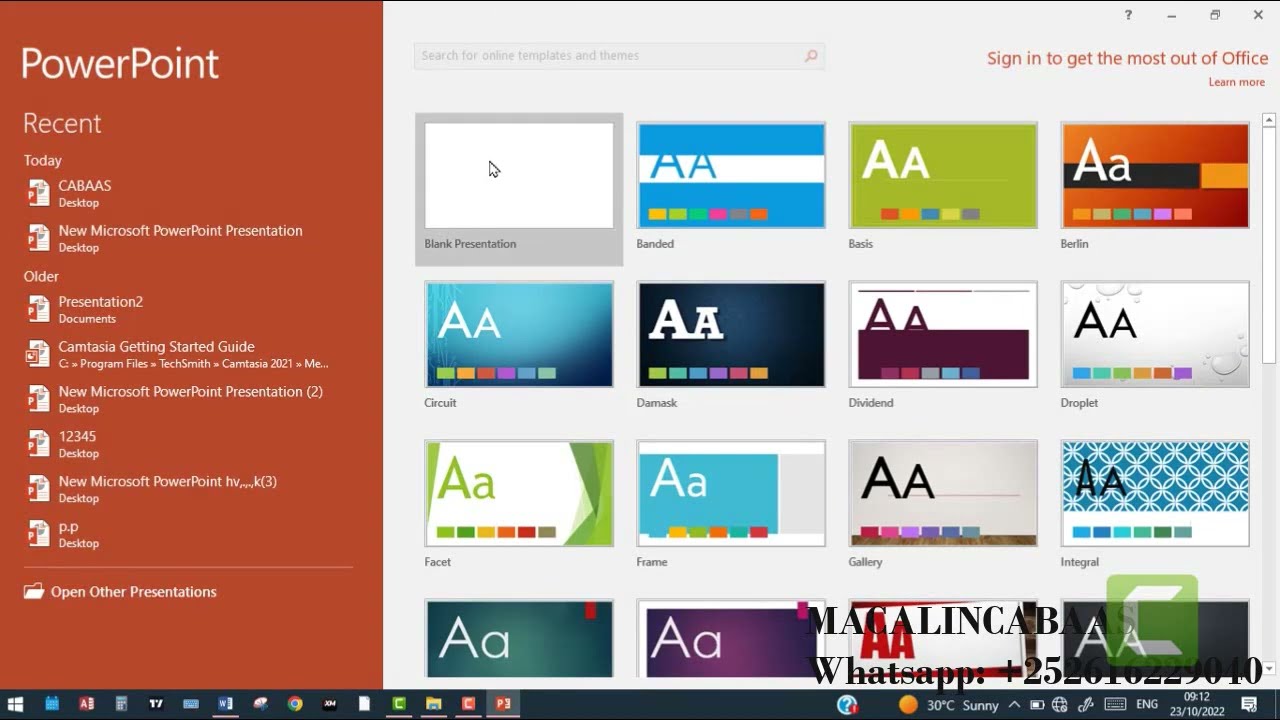
Task: Switch to the green Camtasia taskbar icon
Action: pos(399,704)
